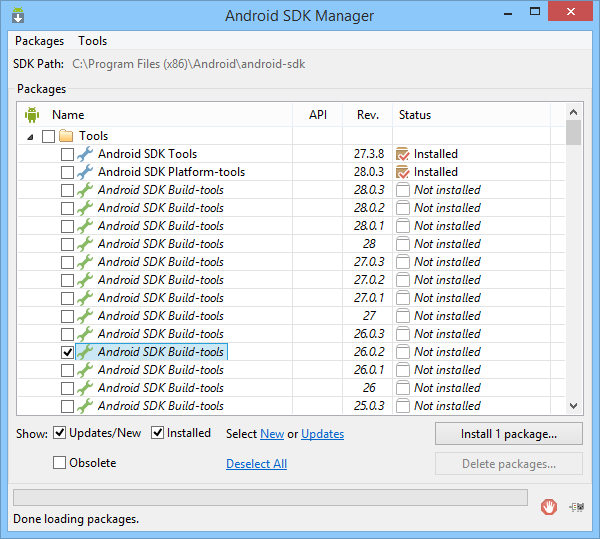This screenshot has height=539, width=600.
Task: Click the red stop hand icon
Action: (549, 507)
